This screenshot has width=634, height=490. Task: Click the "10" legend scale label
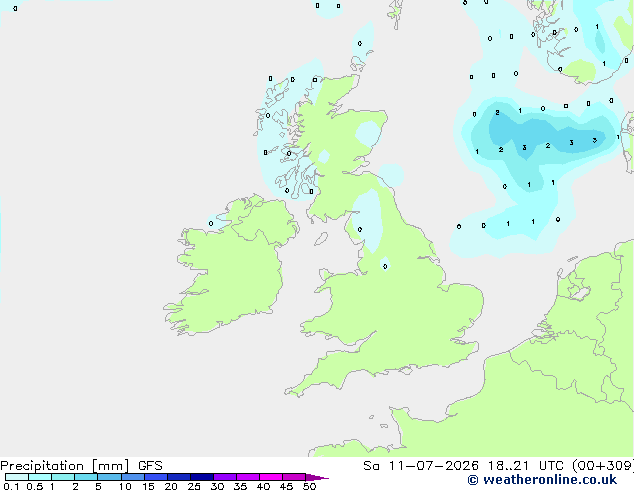tap(125, 486)
